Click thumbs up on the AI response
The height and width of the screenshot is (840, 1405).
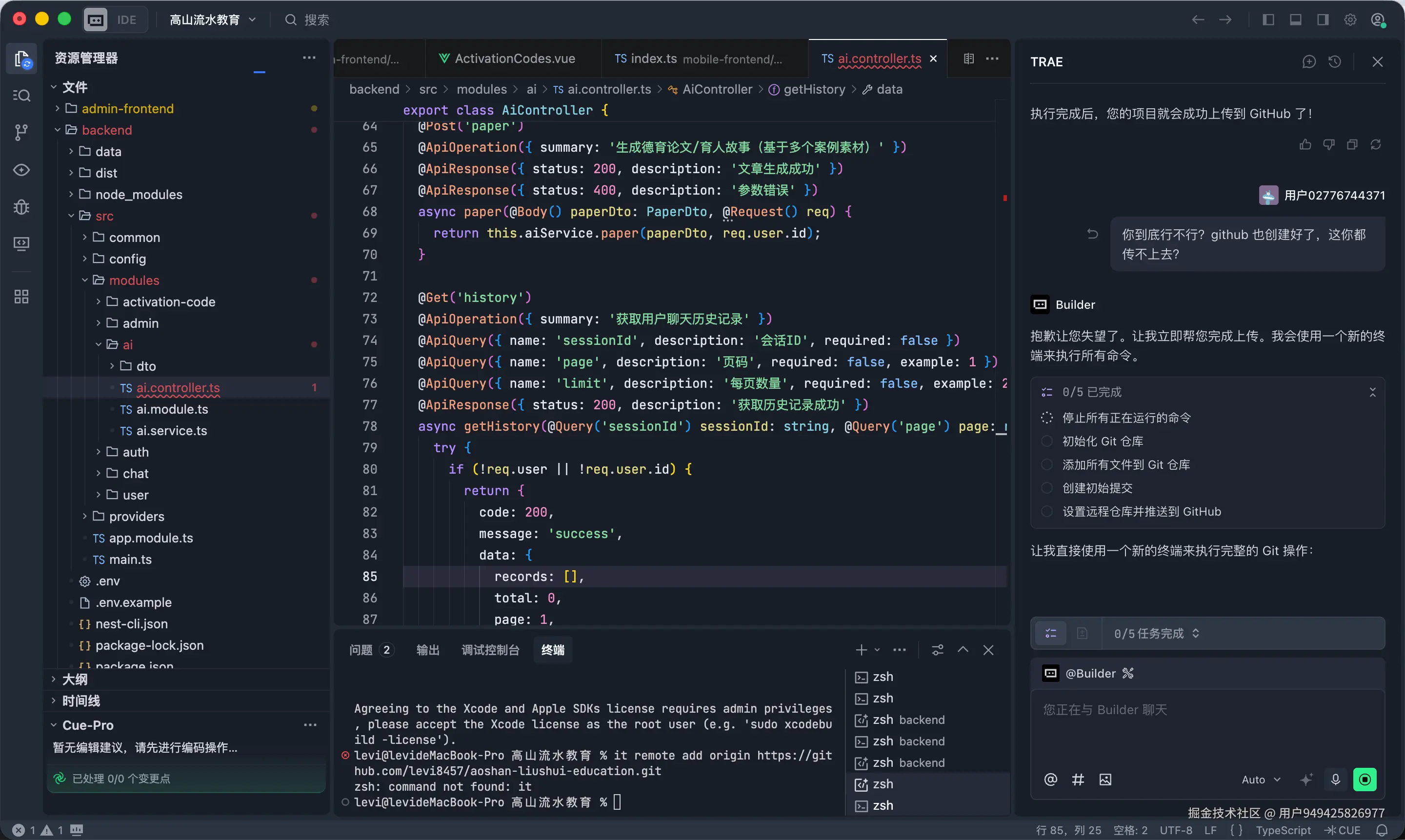(1305, 144)
